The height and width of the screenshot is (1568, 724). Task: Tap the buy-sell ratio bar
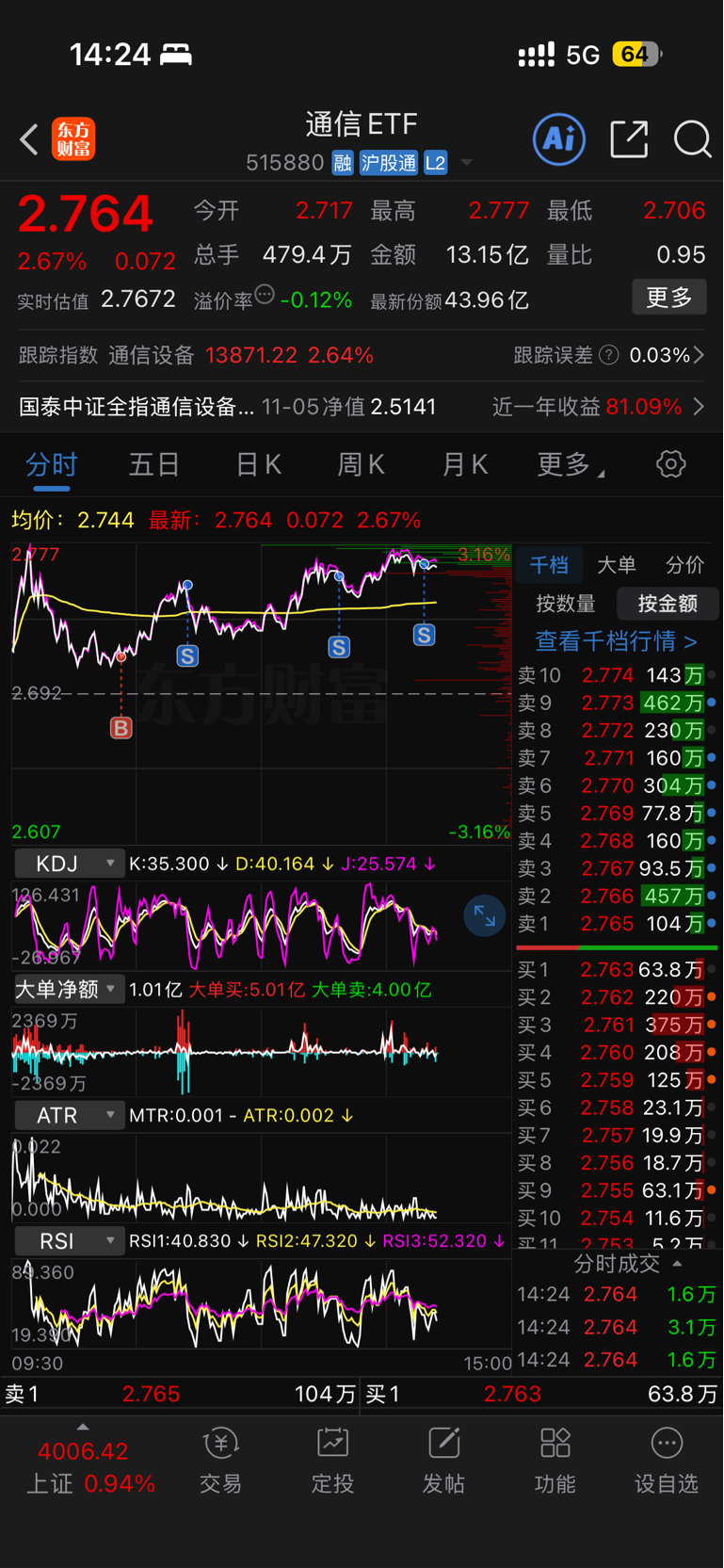click(618, 947)
